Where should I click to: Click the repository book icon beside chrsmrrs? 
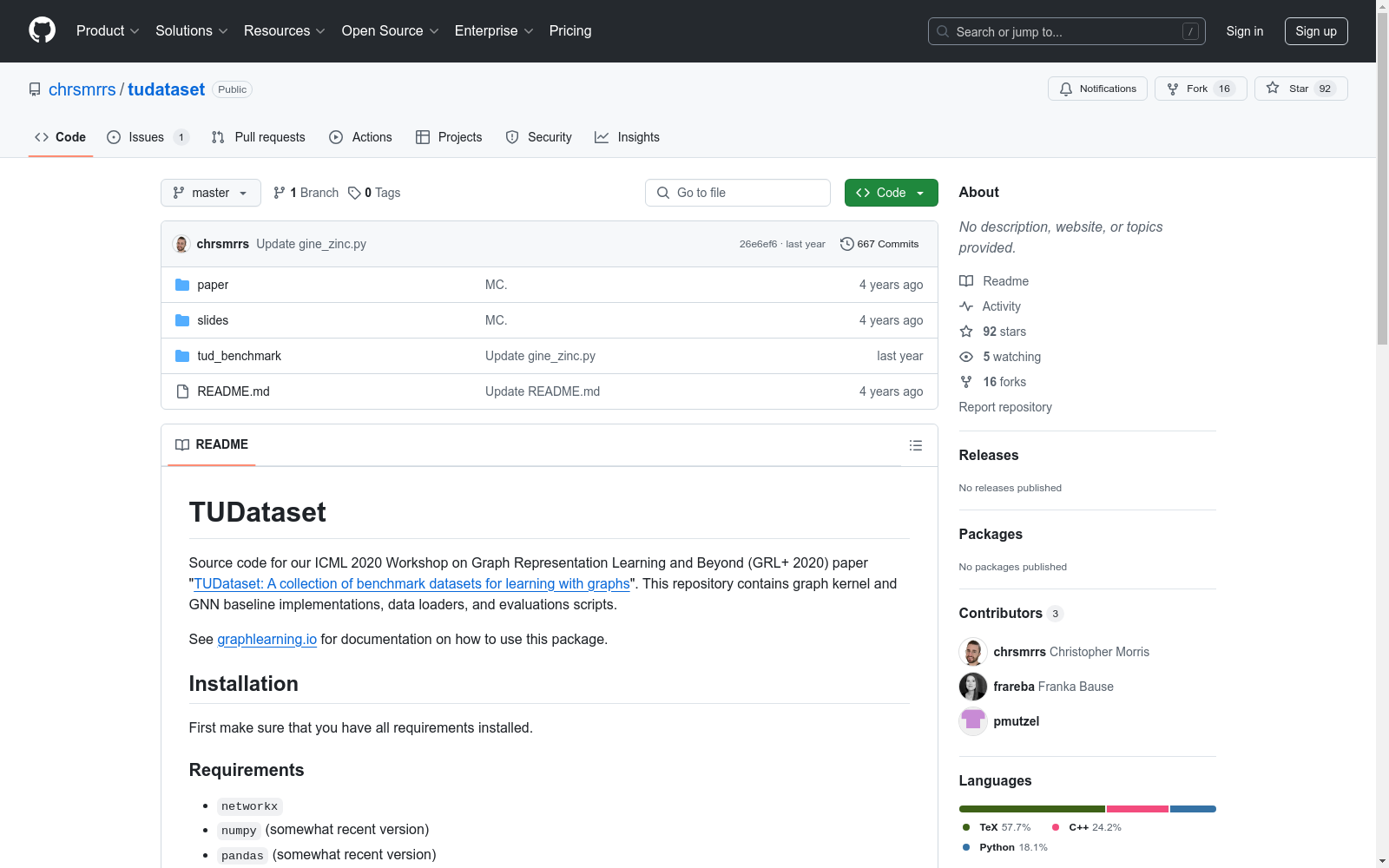click(35, 89)
